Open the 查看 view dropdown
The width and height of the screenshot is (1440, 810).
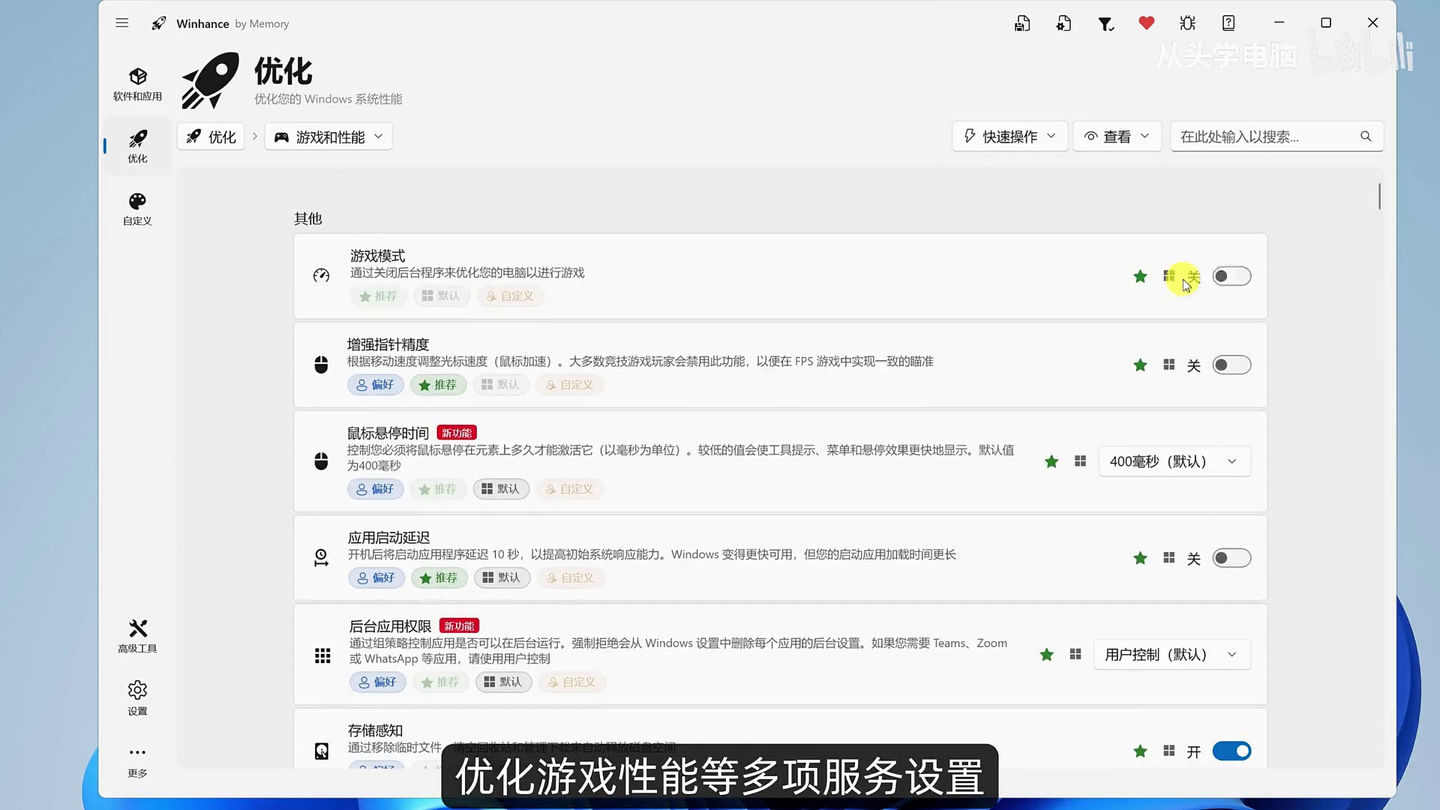point(1117,136)
